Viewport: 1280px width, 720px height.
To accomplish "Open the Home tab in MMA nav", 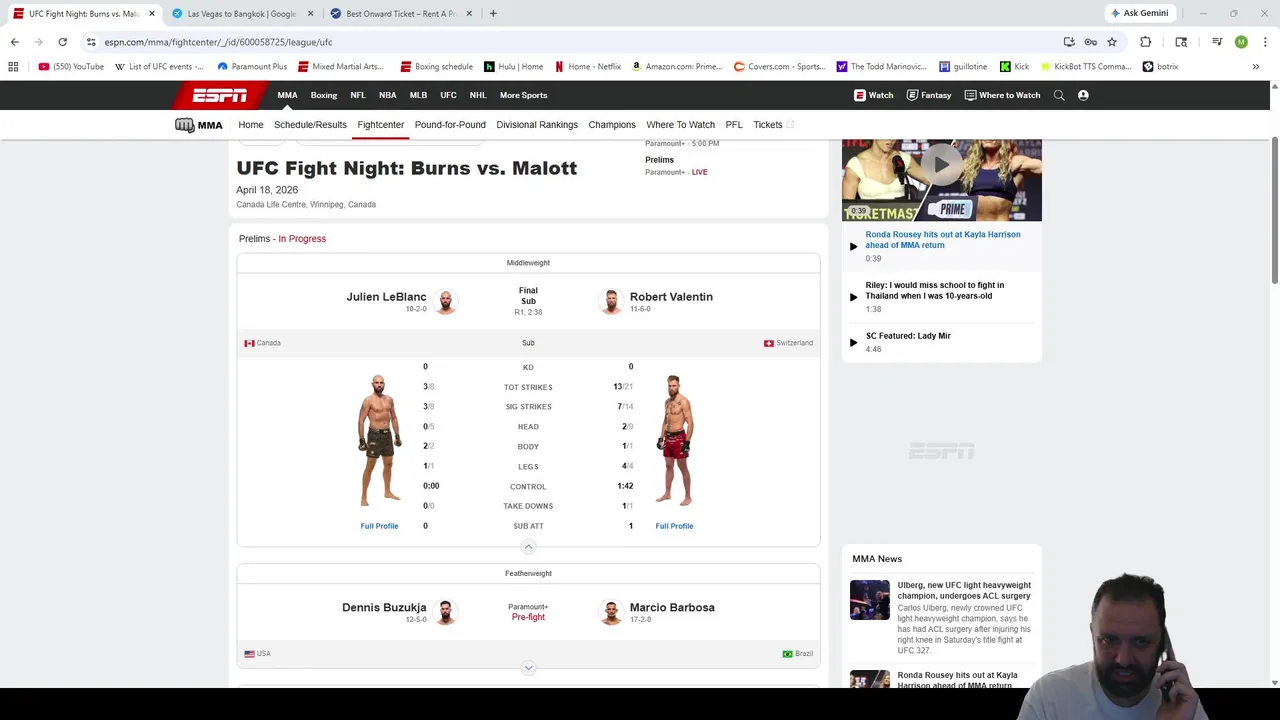I will click(x=251, y=125).
